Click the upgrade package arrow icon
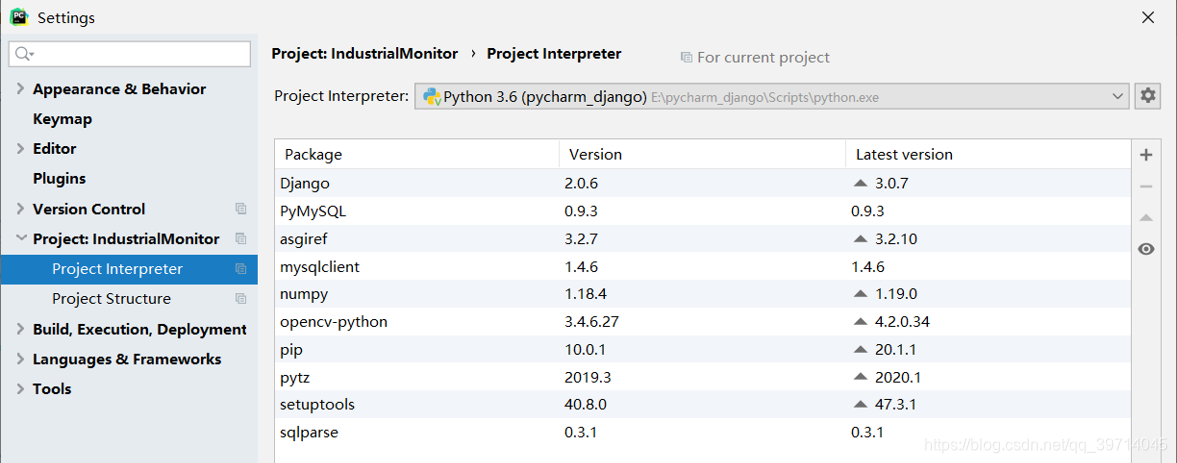The image size is (1177, 463). coord(1146,217)
